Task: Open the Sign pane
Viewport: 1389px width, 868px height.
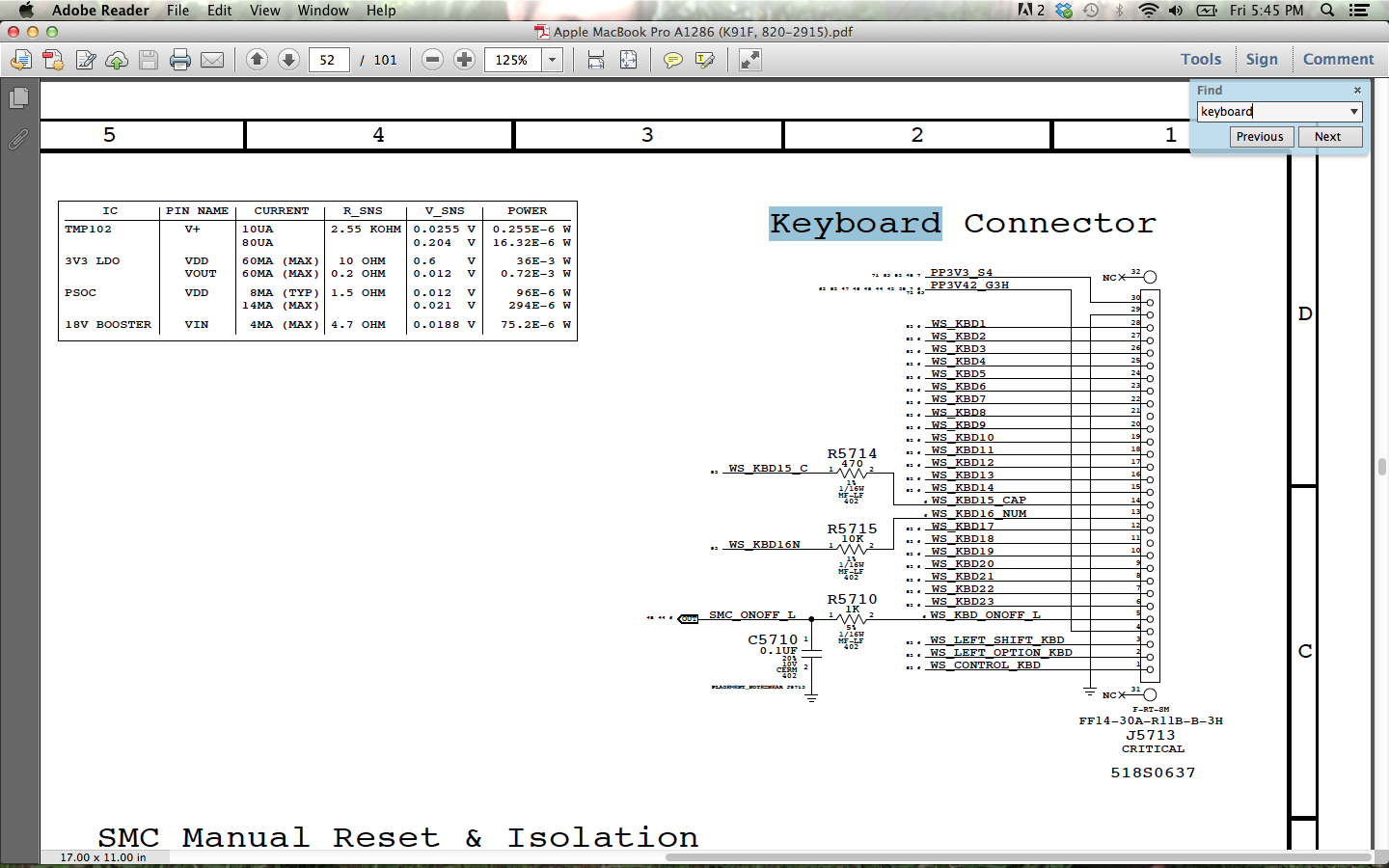Action: coord(1262,59)
